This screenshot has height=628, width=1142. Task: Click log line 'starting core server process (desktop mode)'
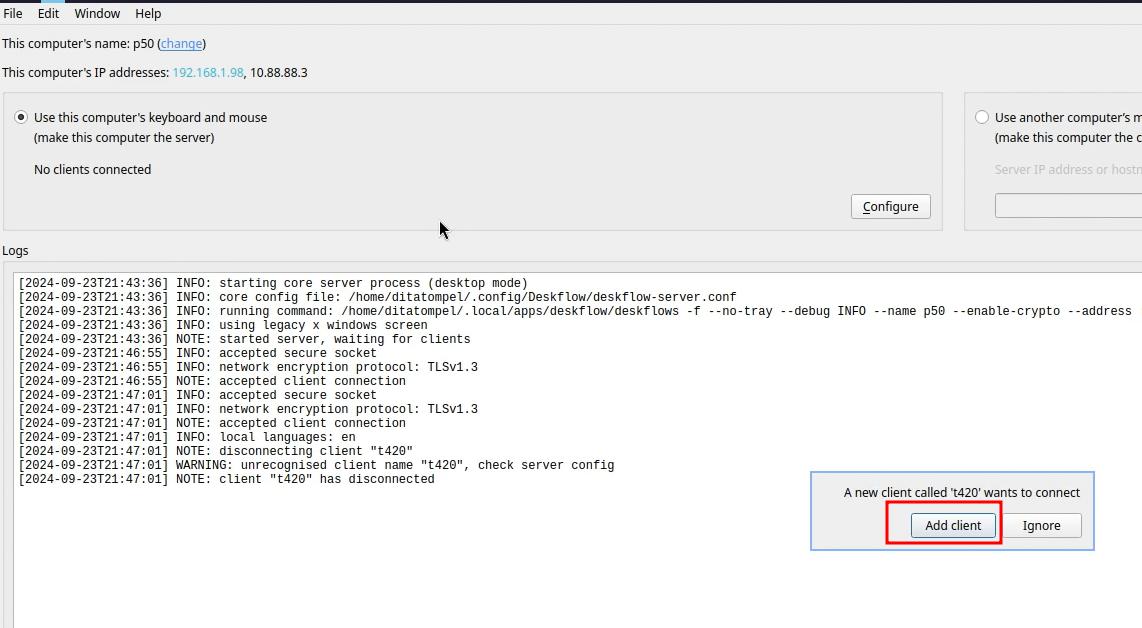(x=273, y=283)
